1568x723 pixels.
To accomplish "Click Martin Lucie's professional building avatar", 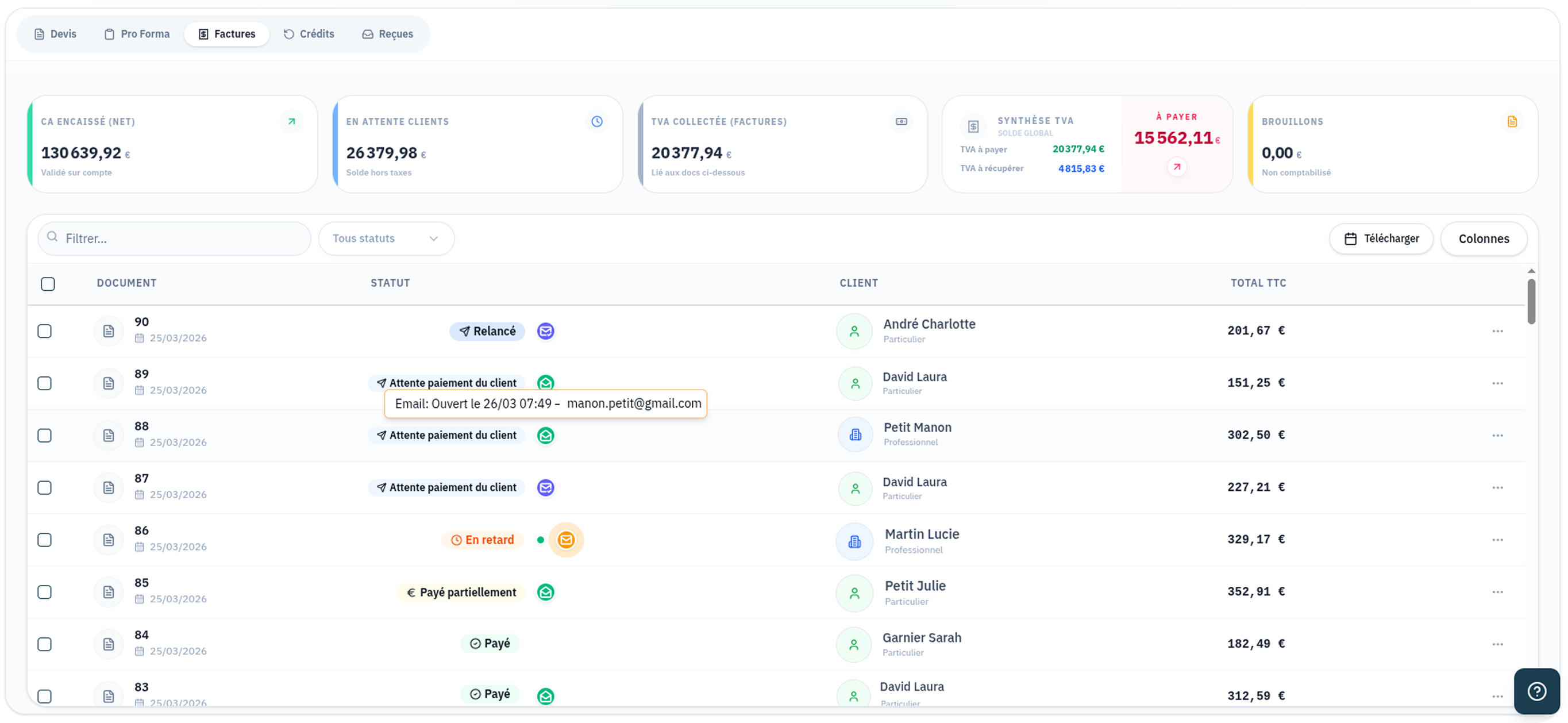I will (x=854, y=541).
